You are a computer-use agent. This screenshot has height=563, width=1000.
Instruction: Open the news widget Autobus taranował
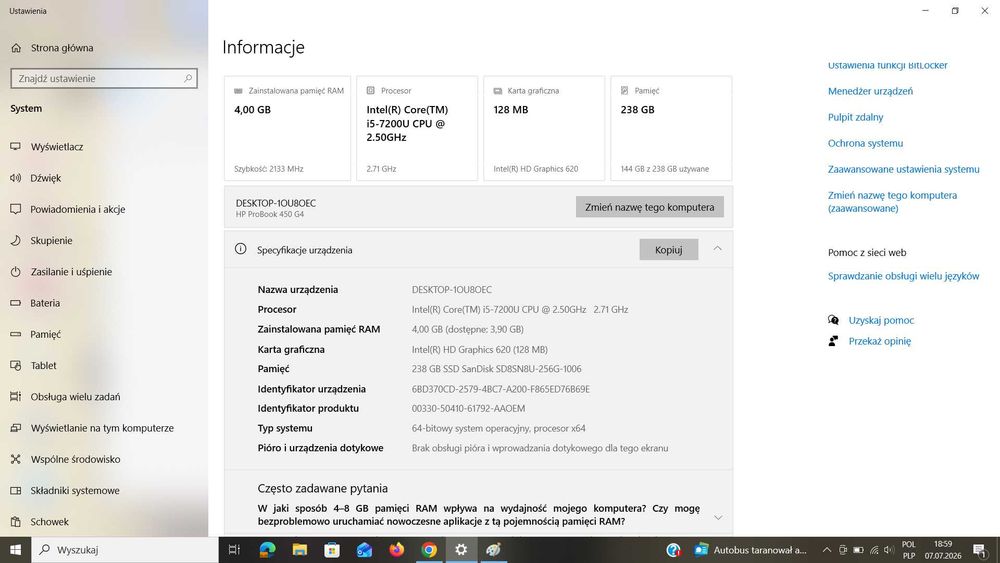[x=751, y=550]
